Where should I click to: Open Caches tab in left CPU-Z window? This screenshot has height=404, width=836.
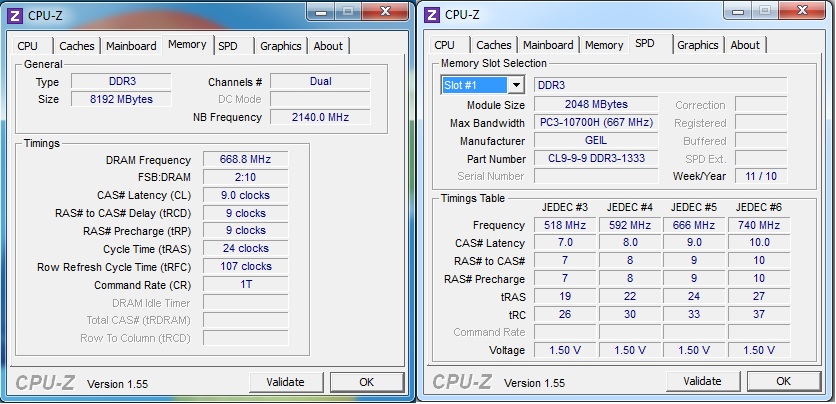(x=77, y=46)
